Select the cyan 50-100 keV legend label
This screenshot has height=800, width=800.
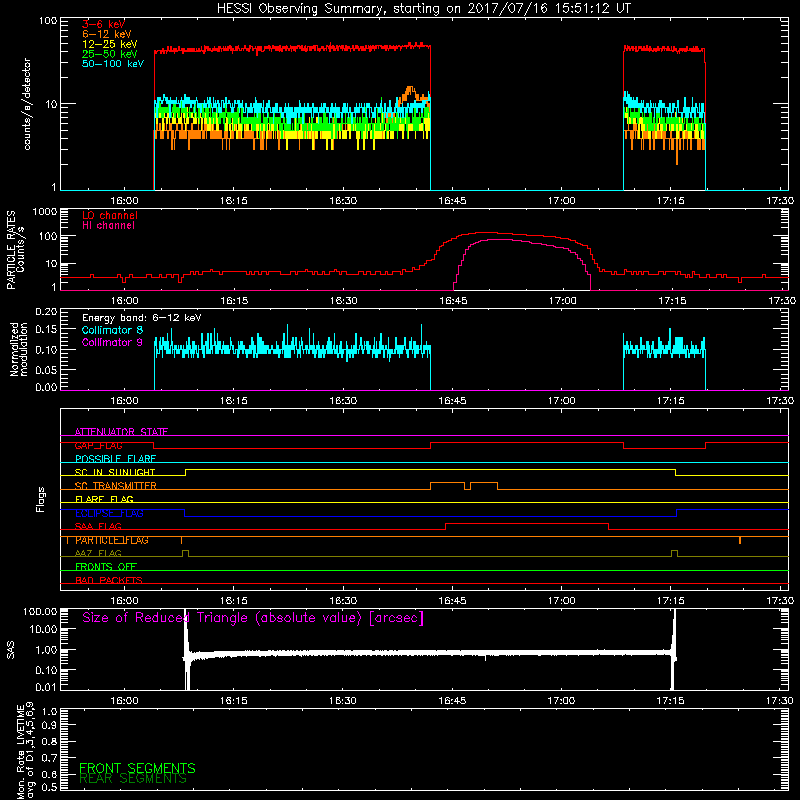coord(113,64)
